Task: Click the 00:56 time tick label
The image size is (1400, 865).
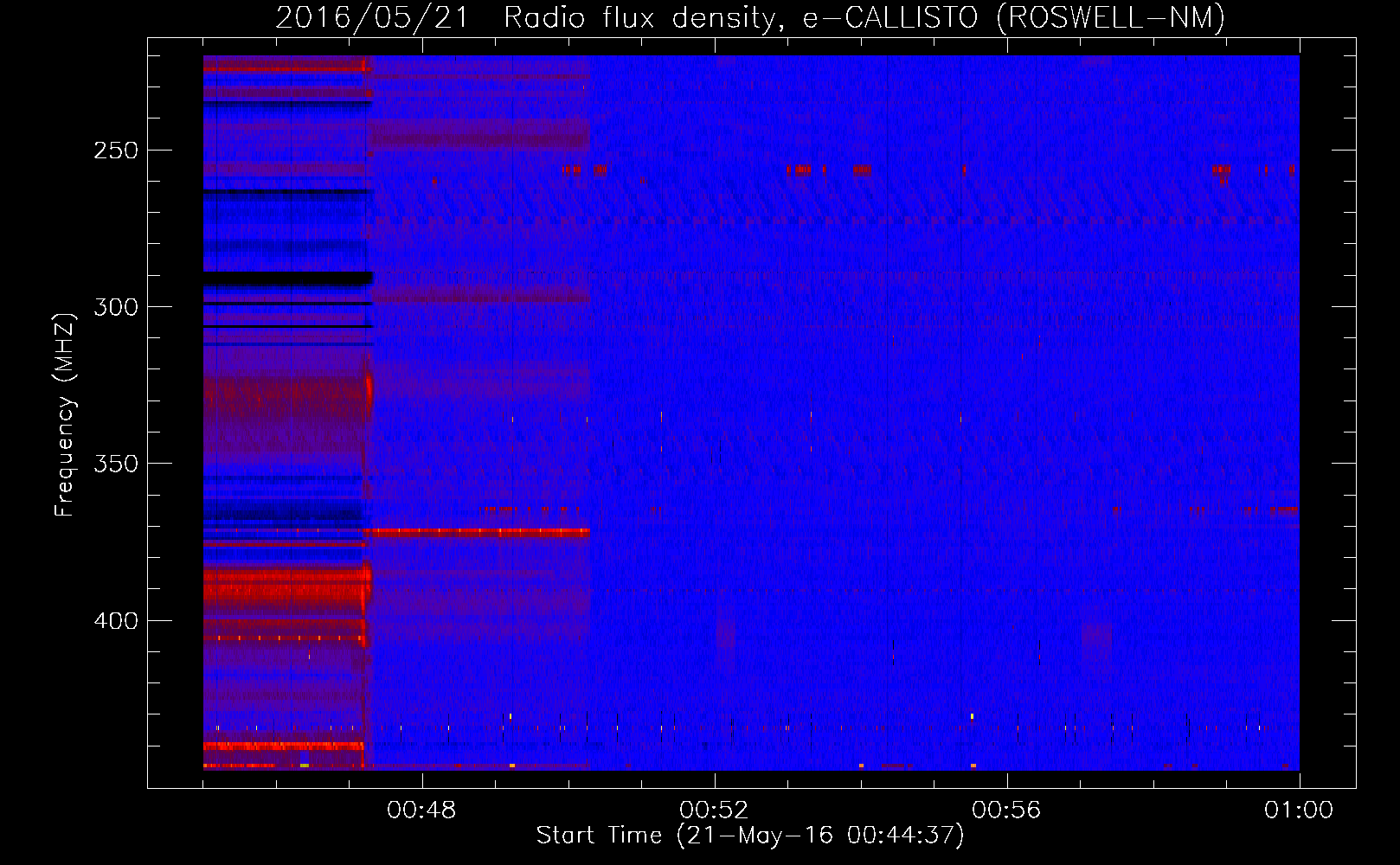Action: coord(1007,811)
